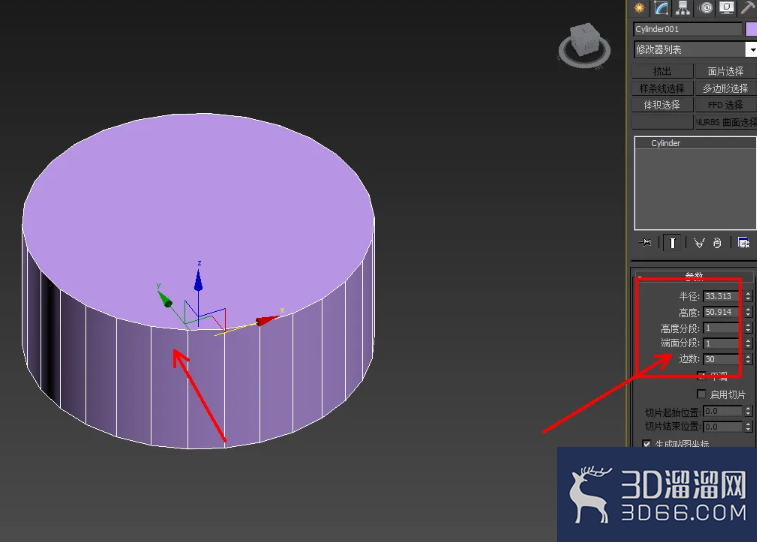The height and width of the screenshot is (542, 757).
Task: Toggle the 平滑 checkbox
Action: [x=702, y=375]
